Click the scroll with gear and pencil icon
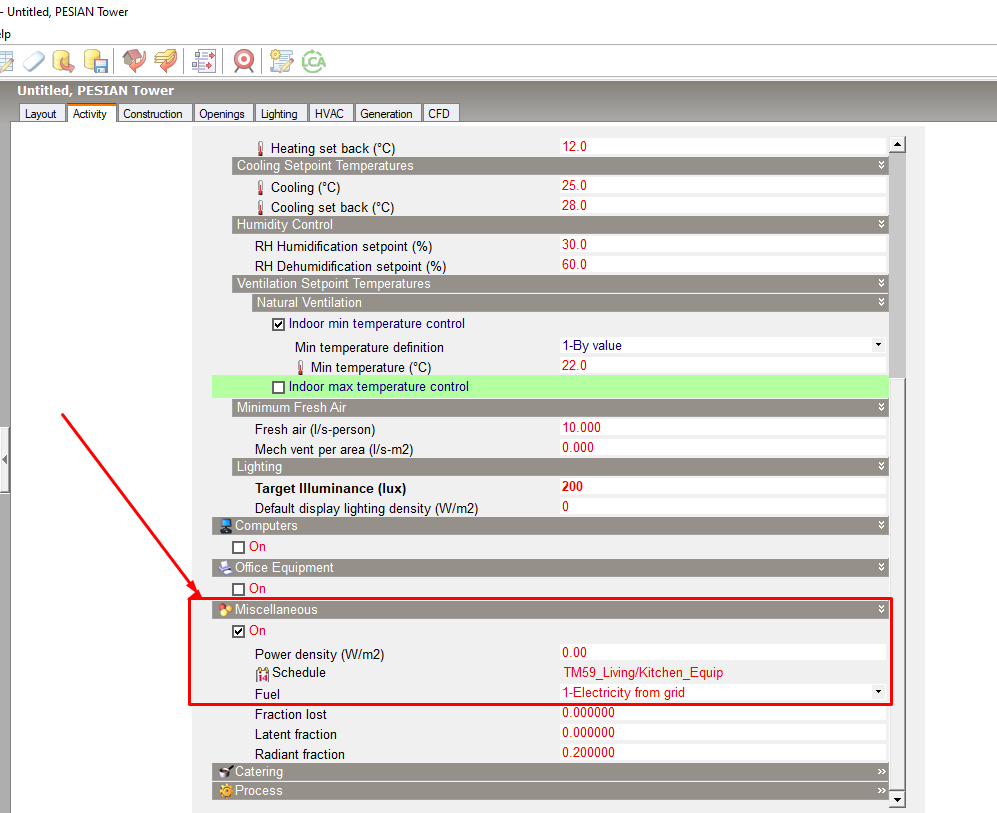Screen dimensions: 997x813 (x=281, y=61)
